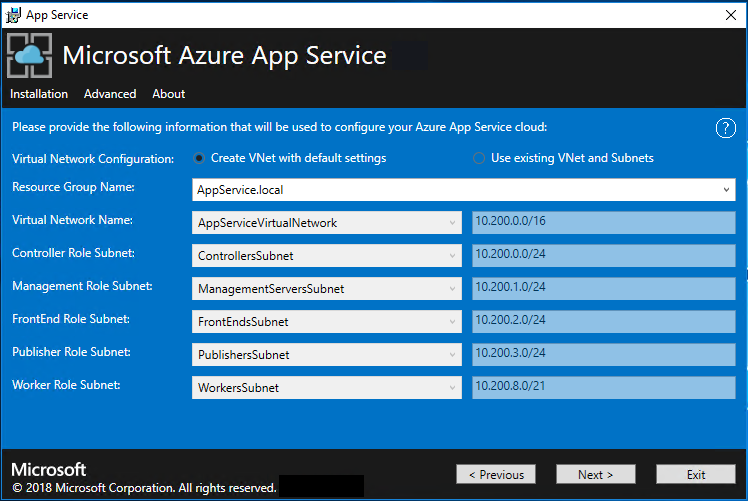The height and width of the screenshot is (501, 748).
Task: Click the App Service title bar icon
Action: coord(13,15)
